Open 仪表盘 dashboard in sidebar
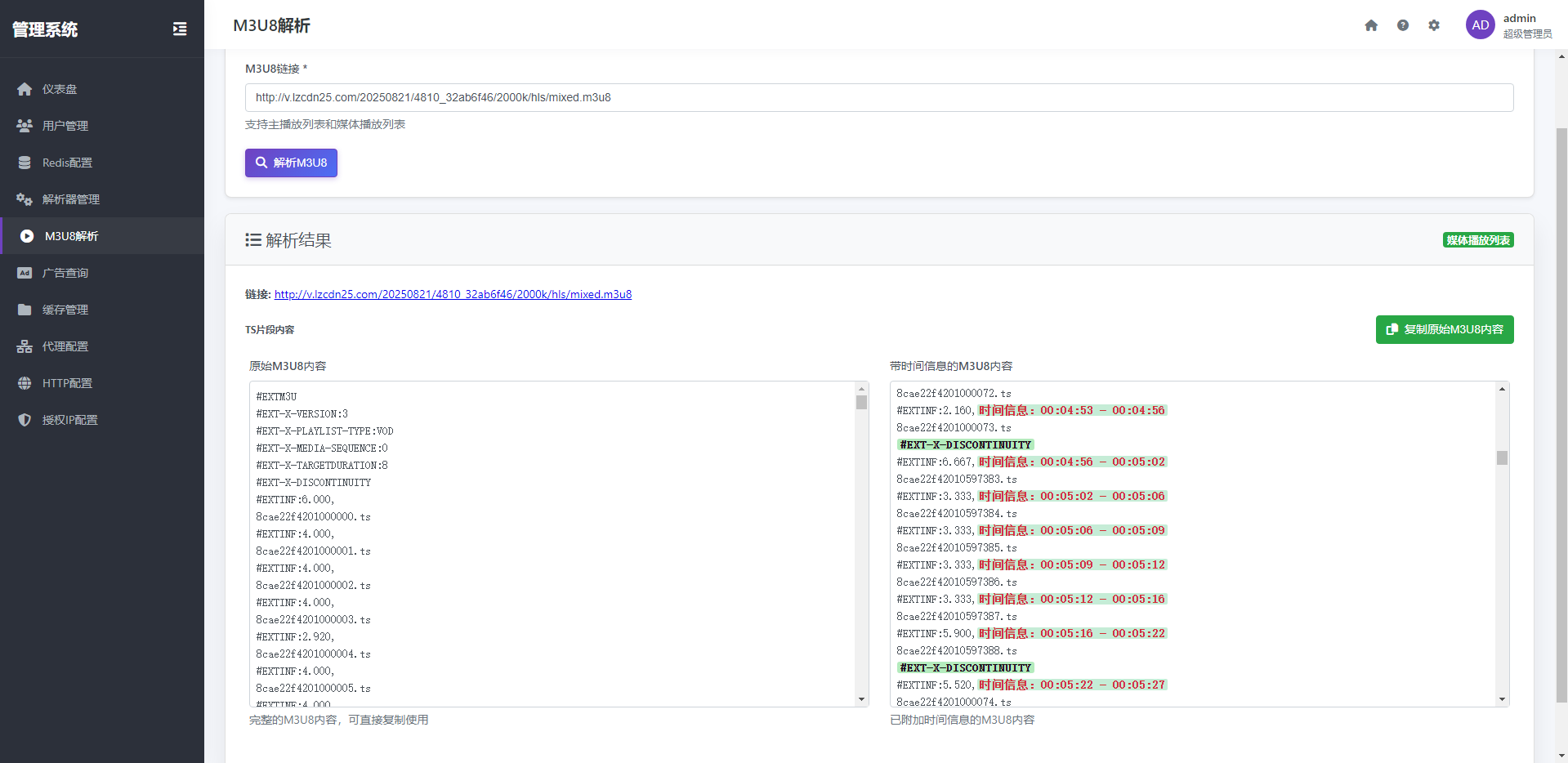 coord(60,89)
